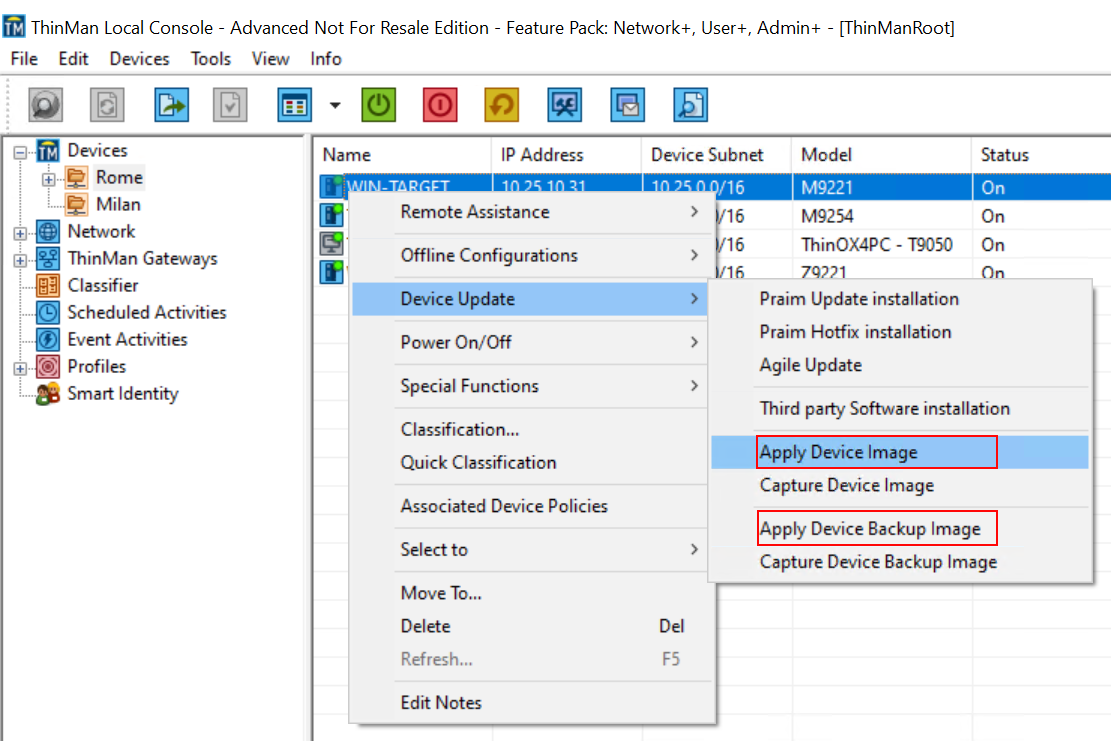Screen dimensions: 1111x741
Task: Open the View menu
Action: point(271,59)
